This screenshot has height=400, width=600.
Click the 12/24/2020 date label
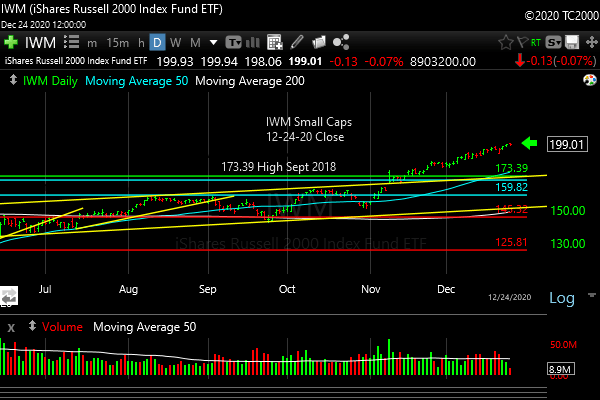click(510, 297)
